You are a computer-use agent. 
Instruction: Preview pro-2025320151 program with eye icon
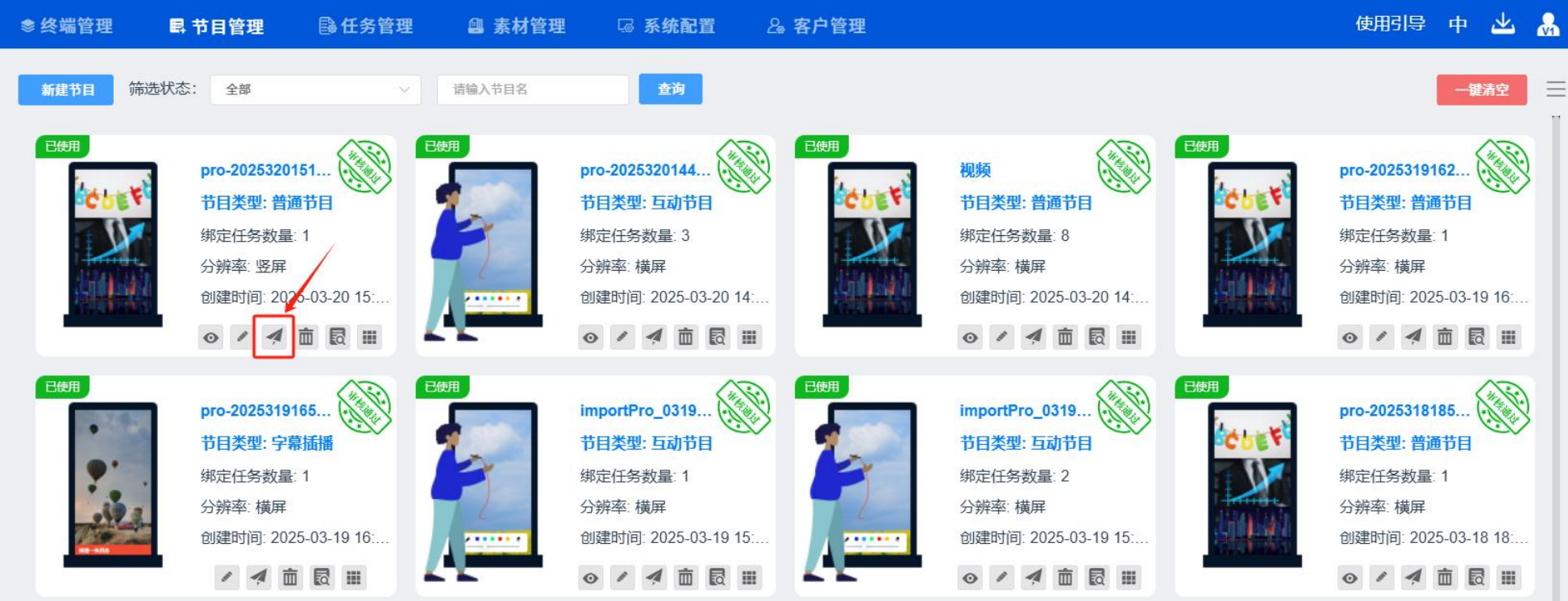[210, 337]
